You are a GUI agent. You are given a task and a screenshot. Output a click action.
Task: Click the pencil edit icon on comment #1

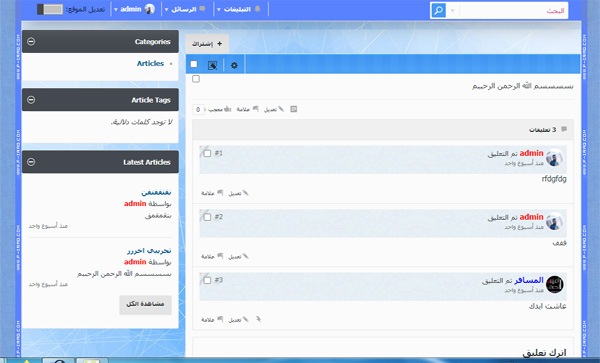pyautogui.click(x=246, y=193)
